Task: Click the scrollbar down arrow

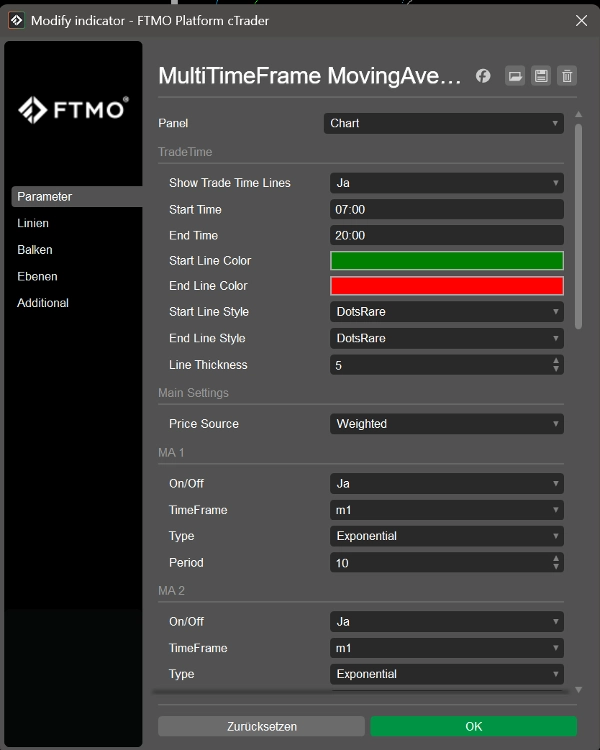Action: [x=578, y=690]
